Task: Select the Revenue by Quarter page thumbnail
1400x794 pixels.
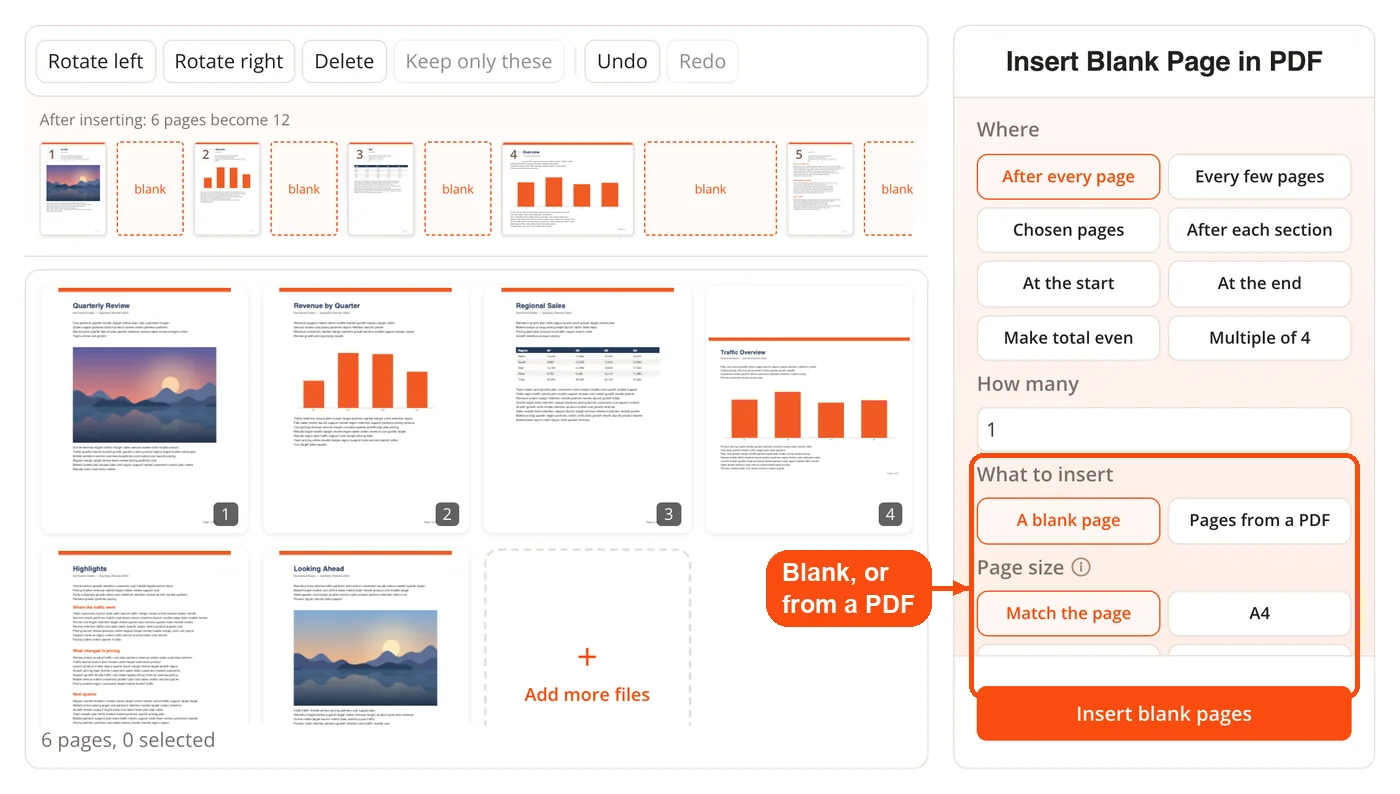Action: pyautogui.click(x=366, y=410)
